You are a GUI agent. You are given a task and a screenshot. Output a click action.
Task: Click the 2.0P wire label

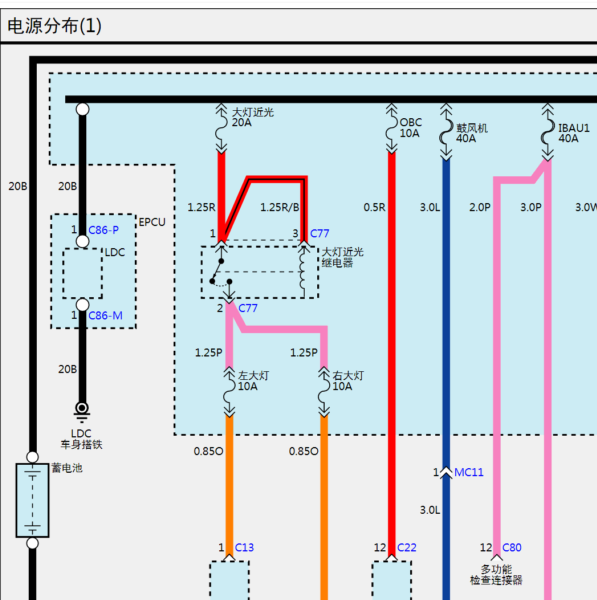pyautogui.click(x=480, y=207)
